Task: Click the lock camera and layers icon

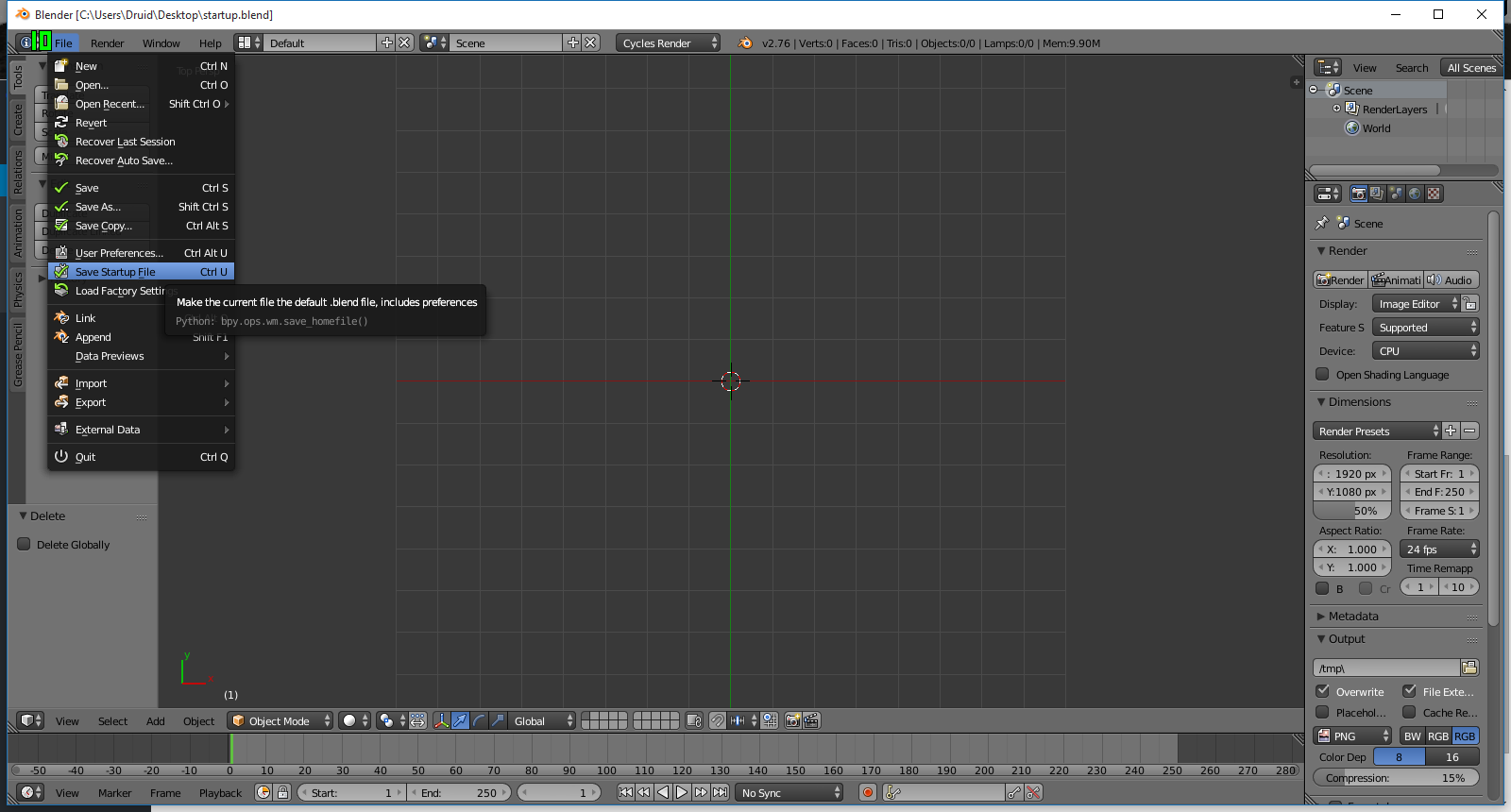Action: [x=694, y=720]
